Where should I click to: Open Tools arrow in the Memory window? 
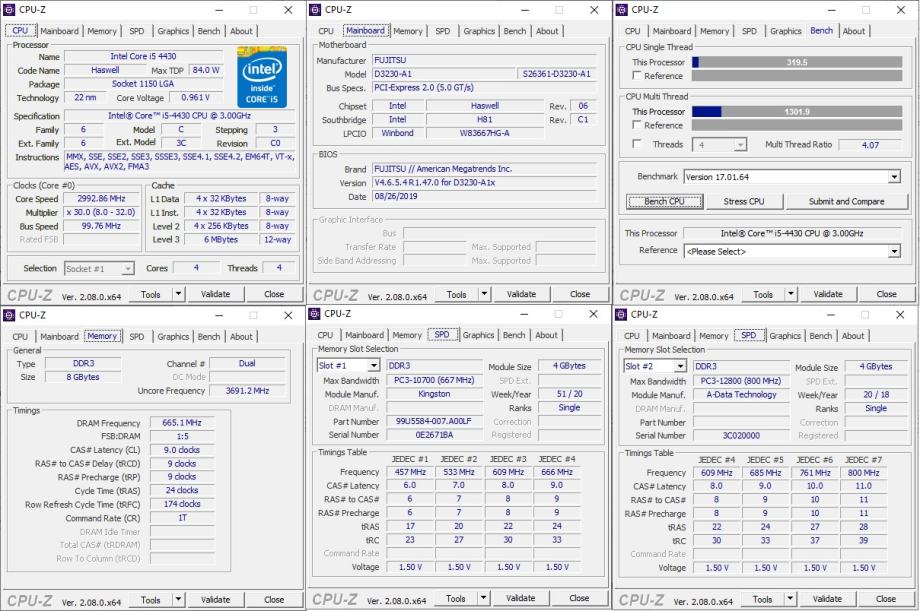tap(179, 600)
